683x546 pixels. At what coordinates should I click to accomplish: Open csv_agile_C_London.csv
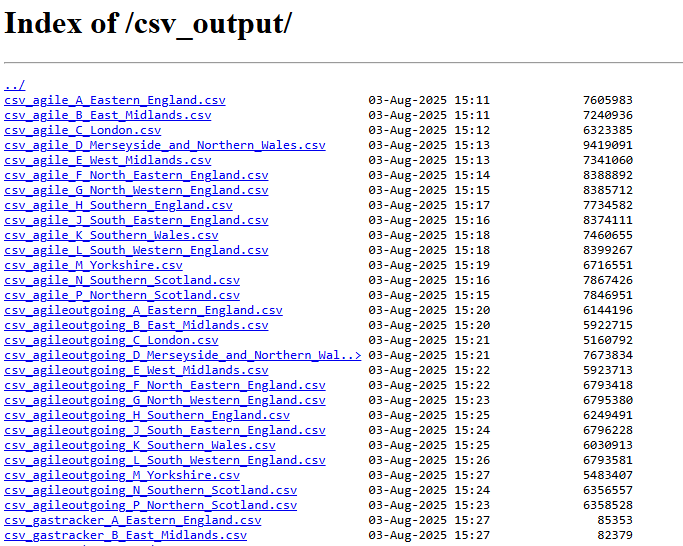tap(83, 130)
